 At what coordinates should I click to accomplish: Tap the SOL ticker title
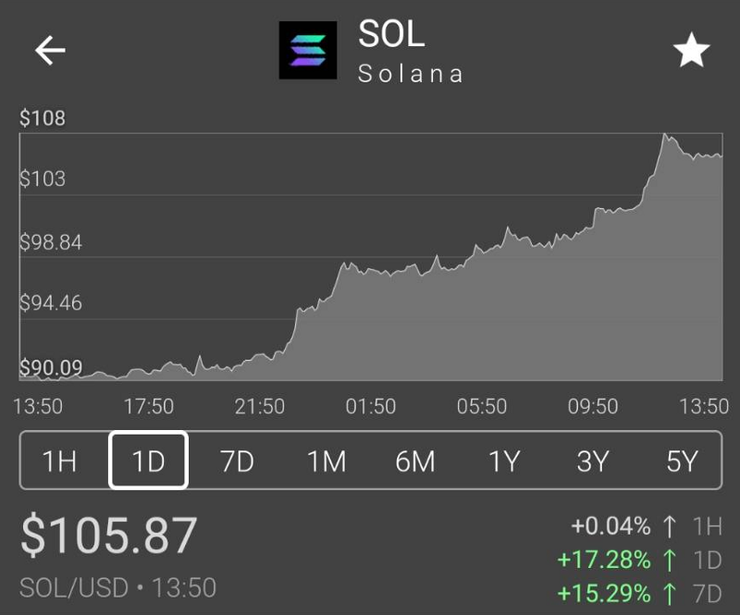(x=392, y=34)
